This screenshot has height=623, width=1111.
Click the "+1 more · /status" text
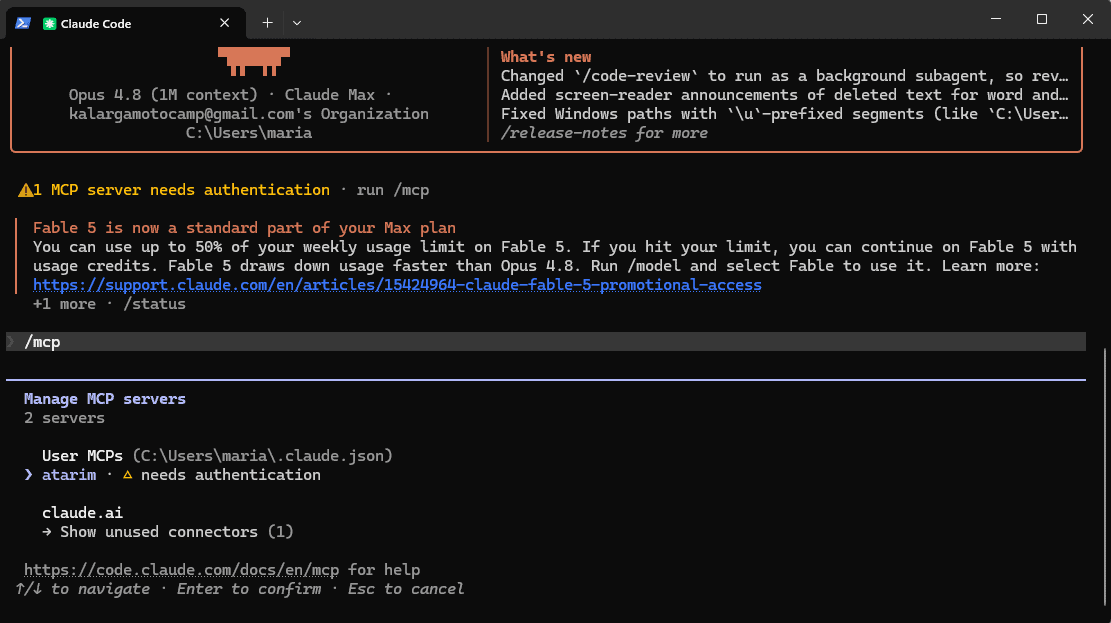pos(109,304)
